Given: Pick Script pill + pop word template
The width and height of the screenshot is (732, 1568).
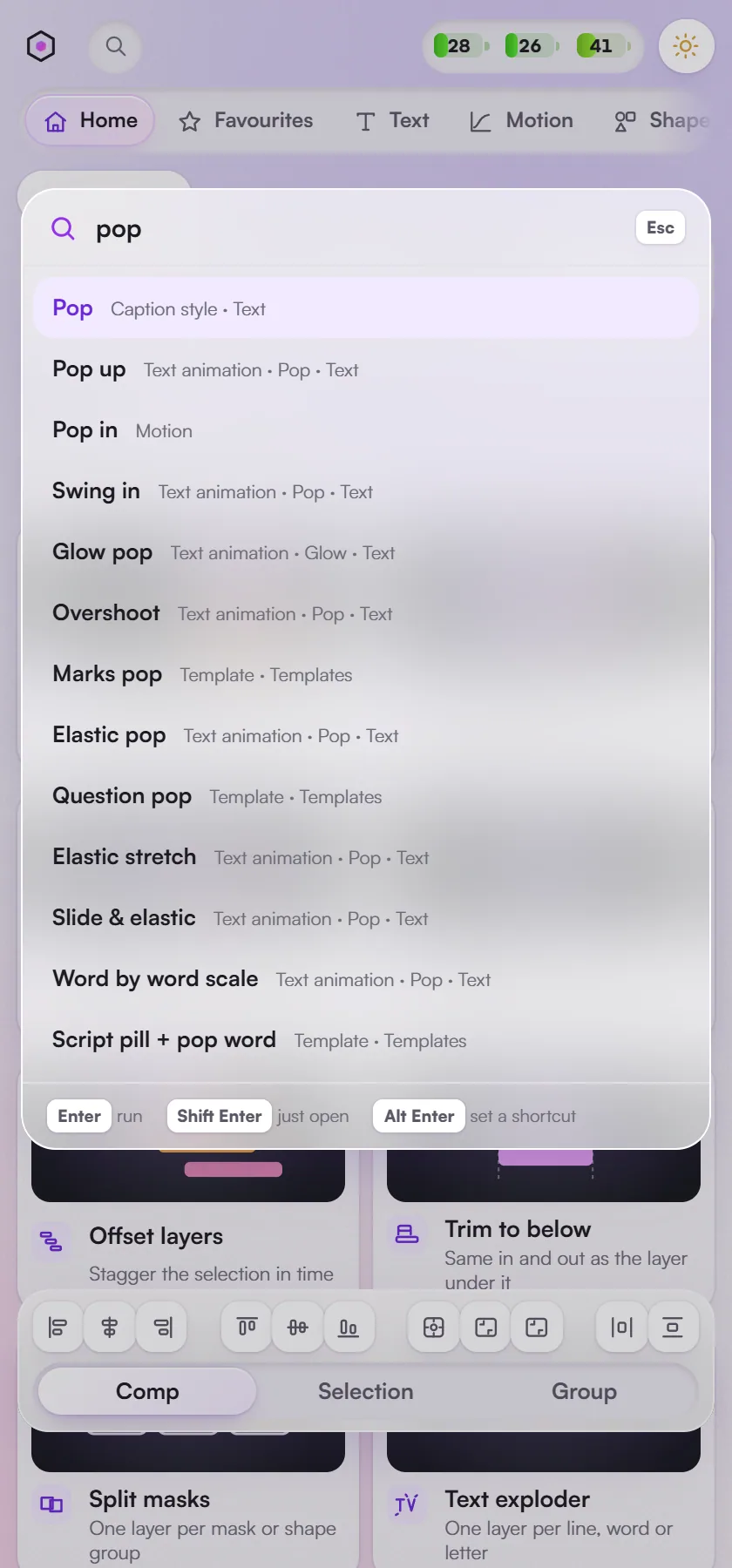Looking at the screenshot, I should 366,1040.
